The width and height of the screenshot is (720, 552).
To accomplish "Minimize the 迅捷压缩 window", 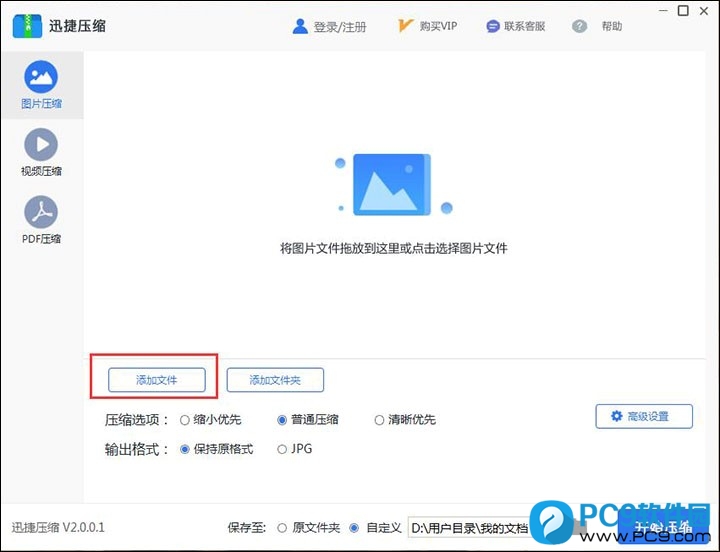I will (x=663, y=11).
